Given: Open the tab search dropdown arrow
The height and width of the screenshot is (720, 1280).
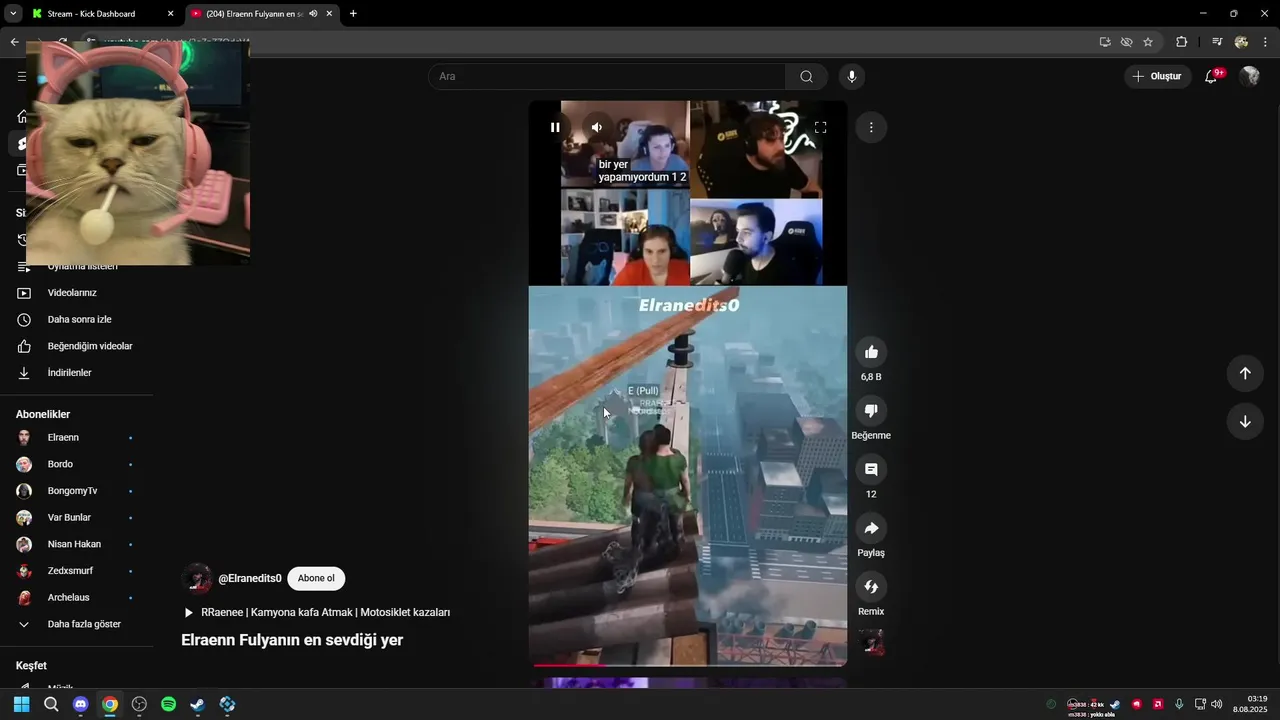Looking at the screenshot, I should [x=13, y=14].
